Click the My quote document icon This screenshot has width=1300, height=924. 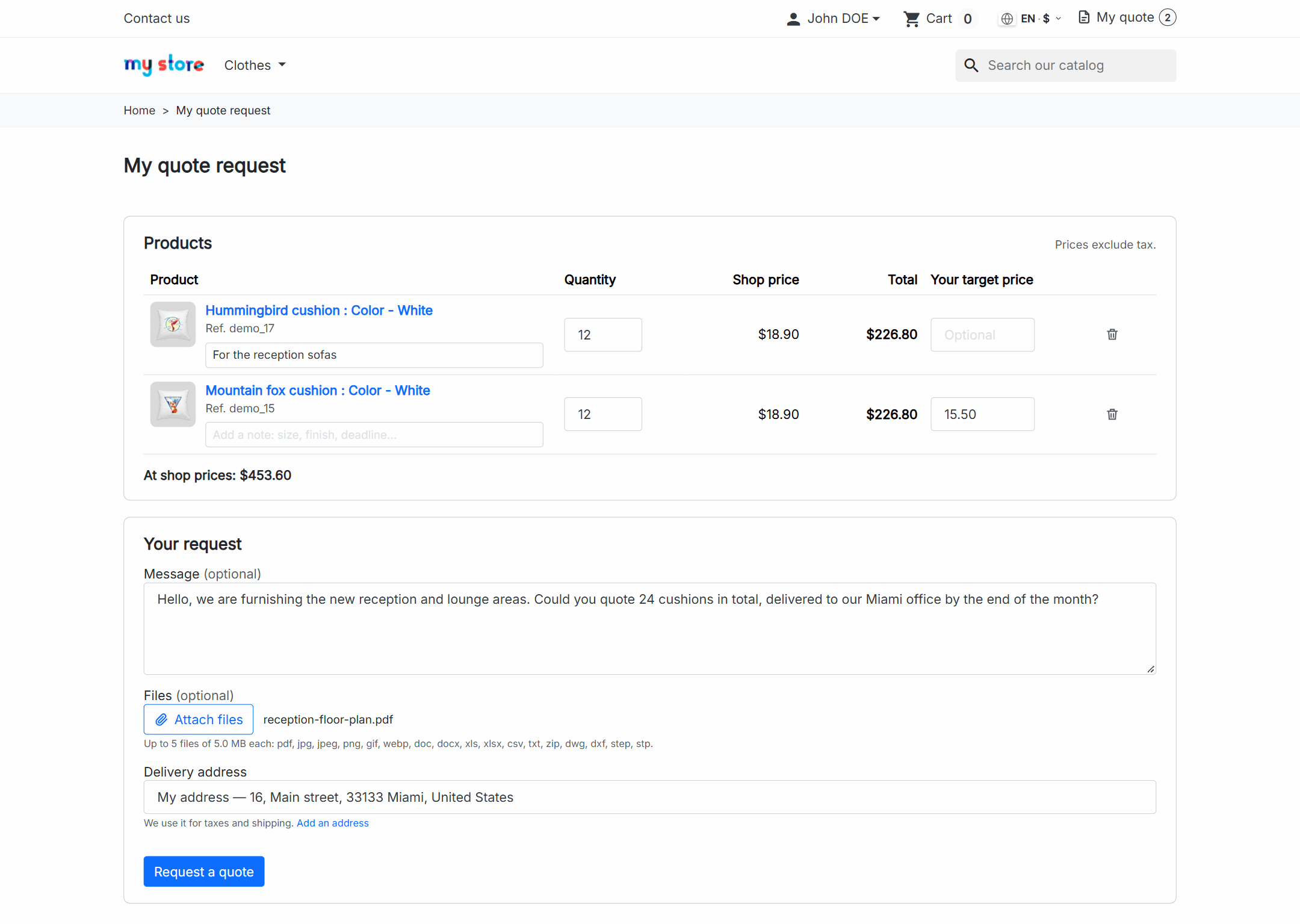(x=1084, y=17)
